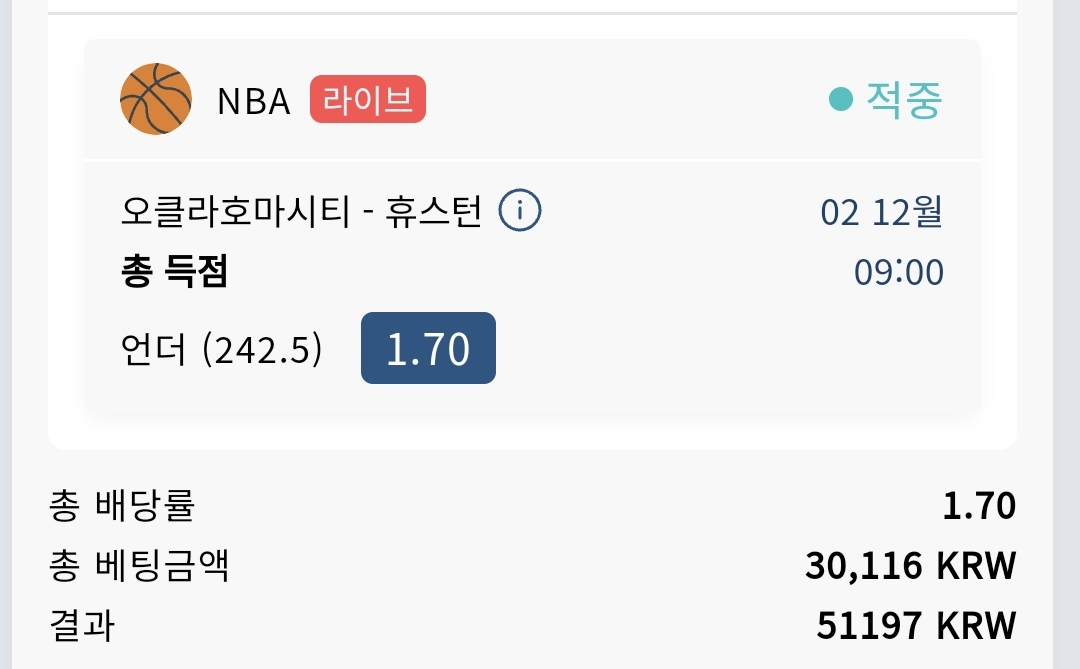Click the basketball sport icon
Screen dimensions: 1080x669
point(156,99)
